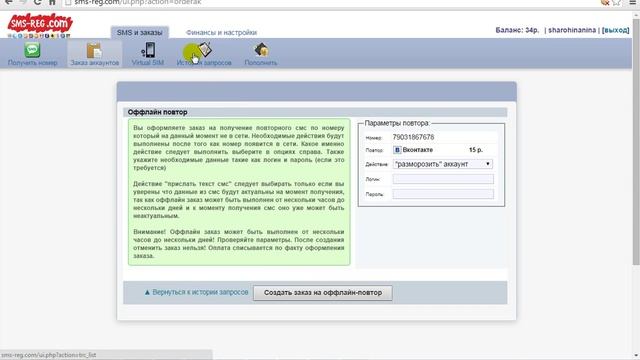This screenshot has width=640, height=360.
Task: Click the number 79031867678
Action: coord(413,137)
